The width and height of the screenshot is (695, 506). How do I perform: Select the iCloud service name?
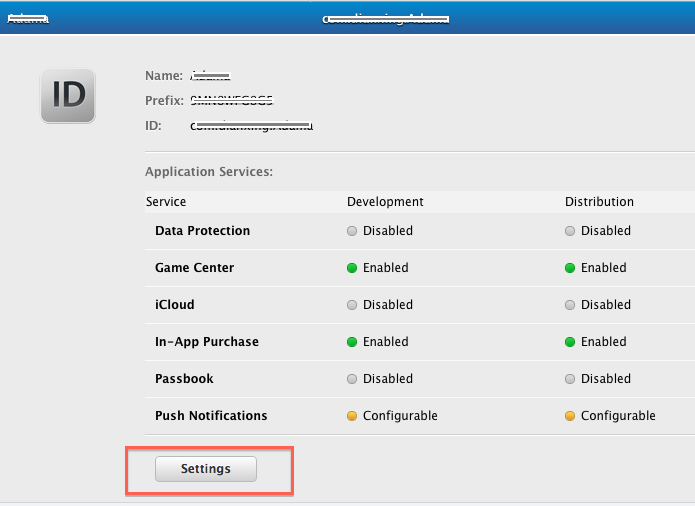point(175,305)
